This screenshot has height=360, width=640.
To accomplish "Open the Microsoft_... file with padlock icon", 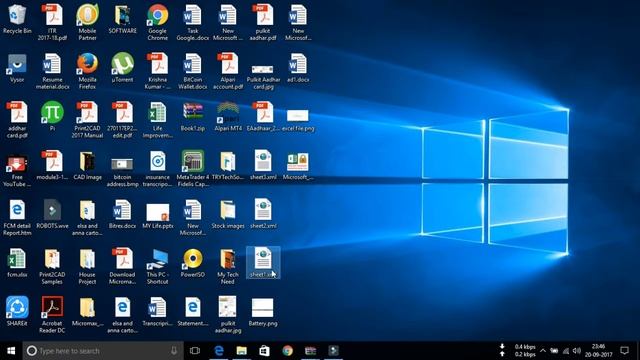I will (298, 167).
